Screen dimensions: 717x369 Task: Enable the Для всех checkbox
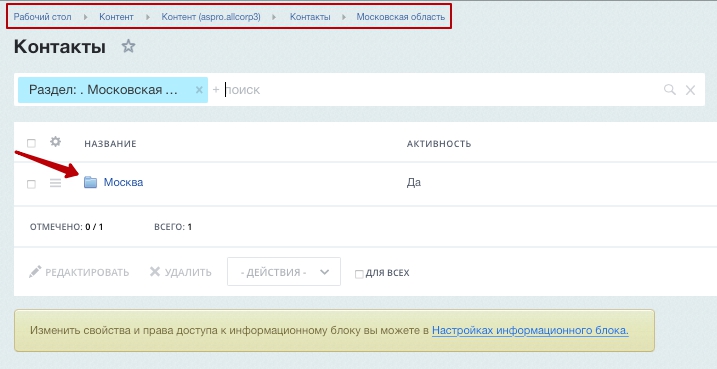[359, 274]
